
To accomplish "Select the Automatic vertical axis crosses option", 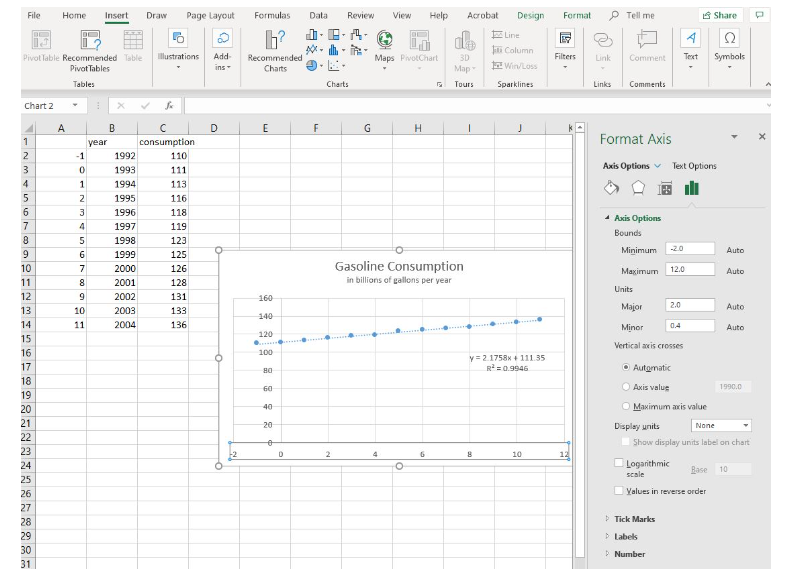I will click(626, 367).
